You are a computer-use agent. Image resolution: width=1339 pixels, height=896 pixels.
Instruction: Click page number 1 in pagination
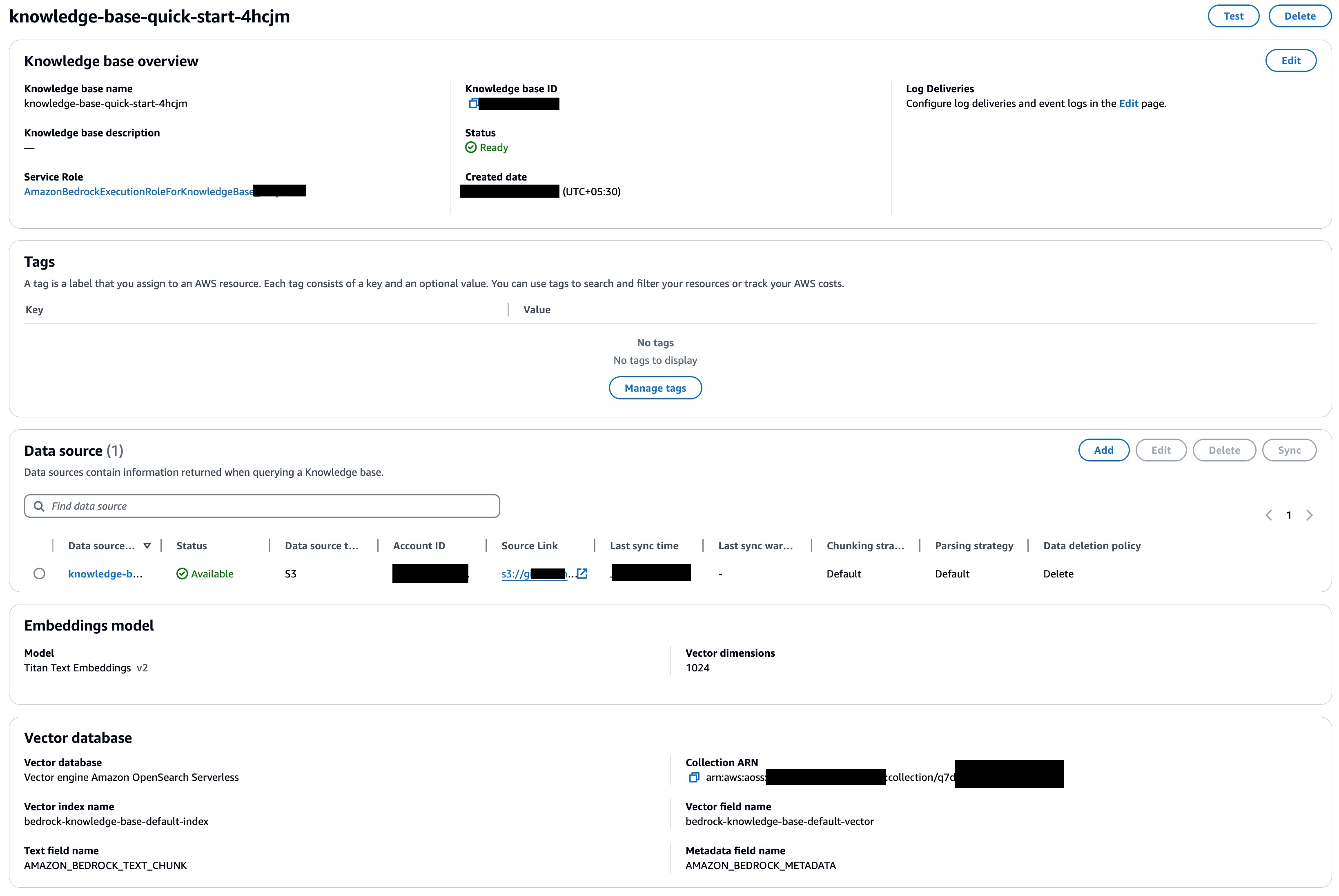point(1289,515)
